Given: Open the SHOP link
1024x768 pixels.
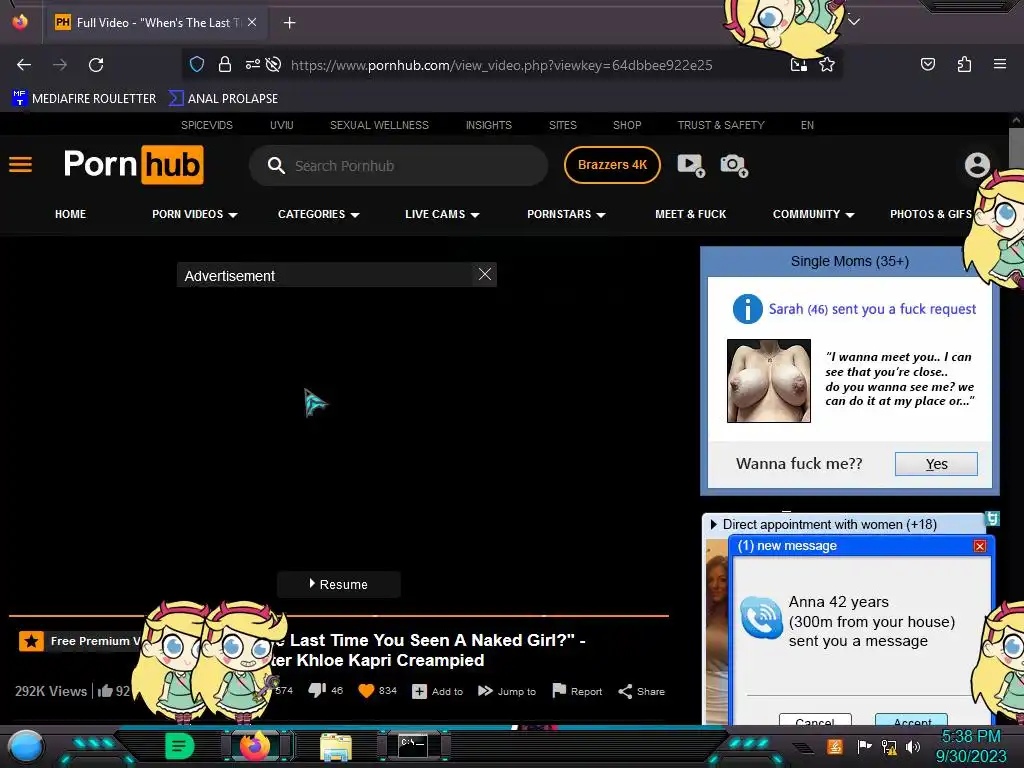Looking at the screenshot, I should tap(627, 125).
